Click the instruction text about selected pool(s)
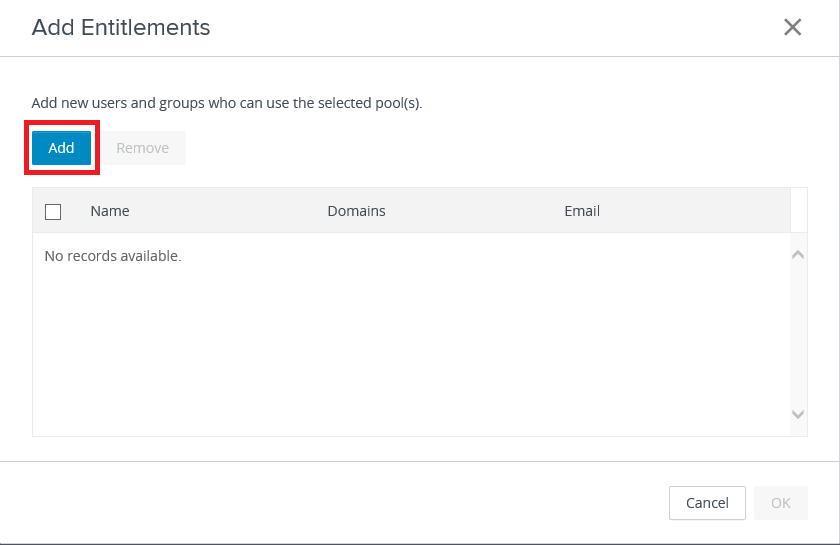The width and height of the screenshot is (840, 545). point(227,103)
